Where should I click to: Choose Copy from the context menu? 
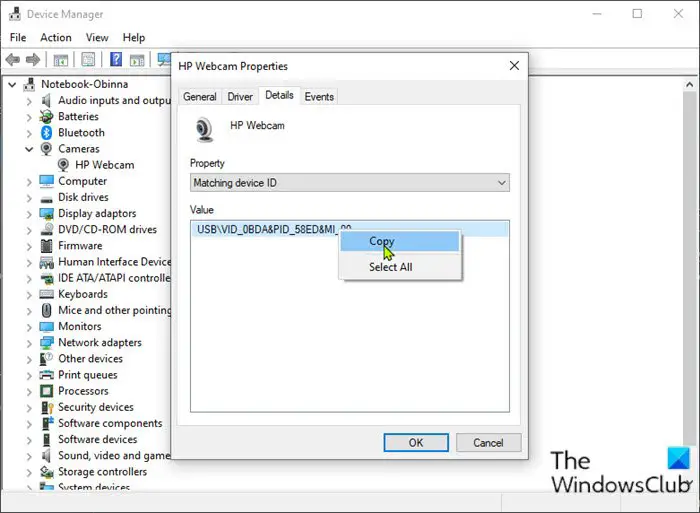pyautogui.click(x=400, y=242)
